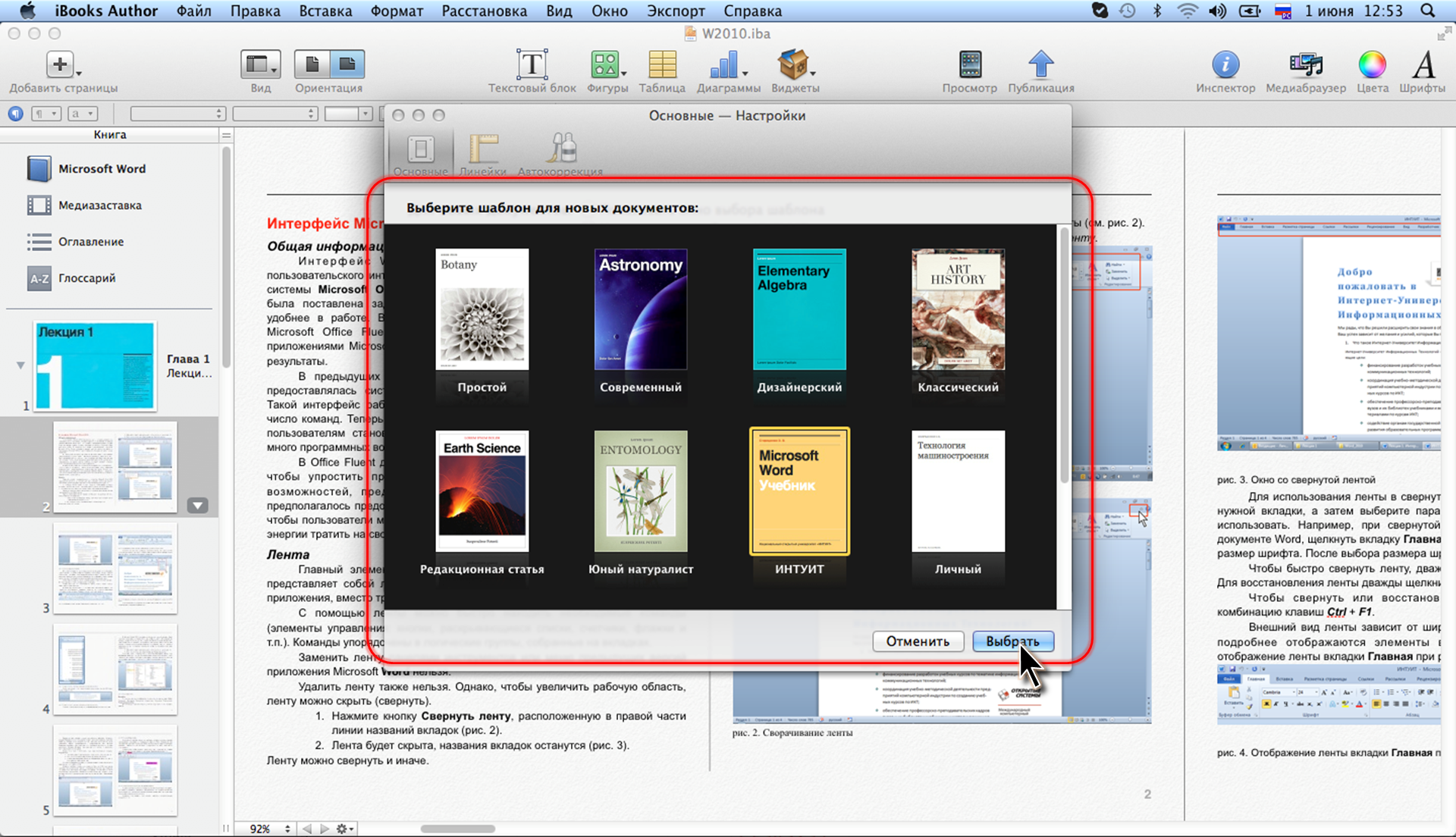Open the Fonts (Шрифты) panel
The width and height of the screenshot is (1456, 837).
click(x=1423, y=64)
